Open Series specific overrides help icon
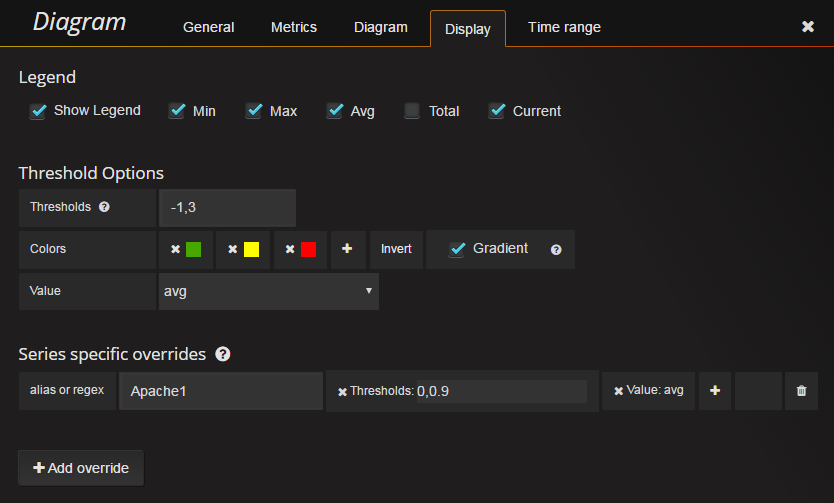Image resolution: width=834 pixels, height=503 pixels. pos(223,354)
